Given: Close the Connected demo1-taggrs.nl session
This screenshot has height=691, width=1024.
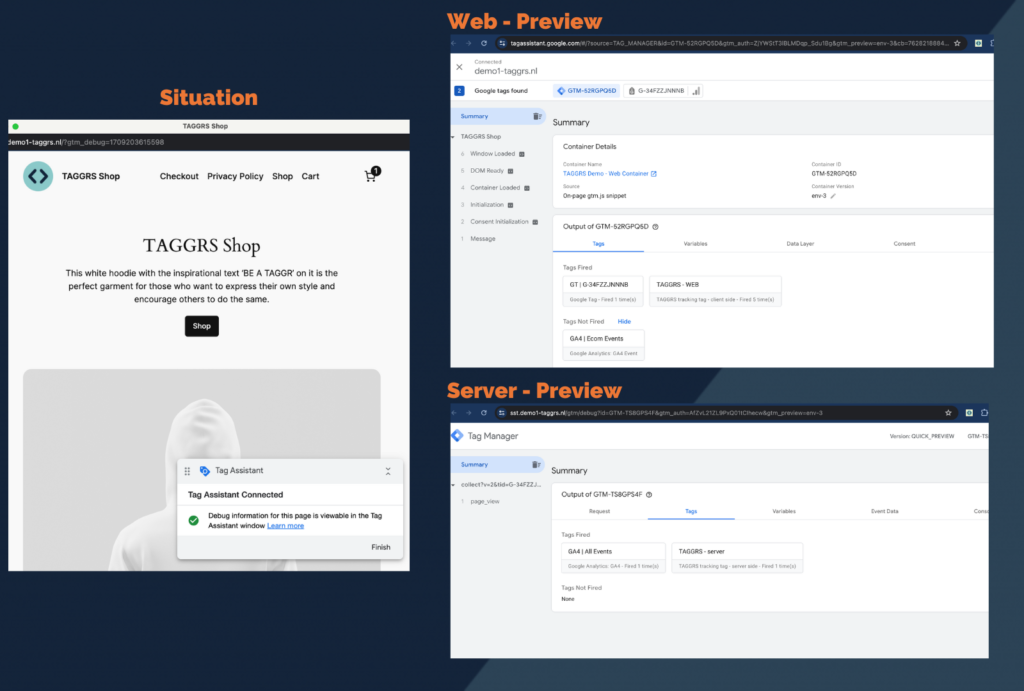Looking at the screenshot, I should pyautogui.click(x=459, y=67).
